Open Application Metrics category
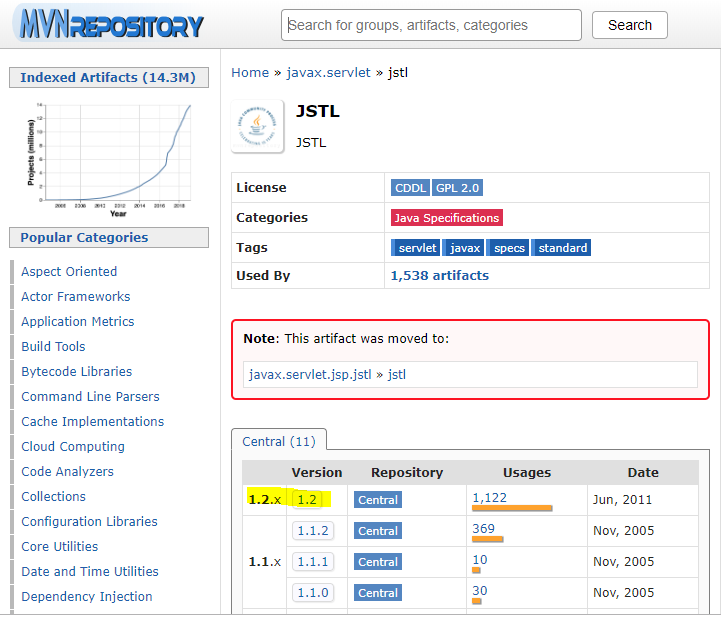The width and height of the screenshot is (721, 617). tap(78, 321)
